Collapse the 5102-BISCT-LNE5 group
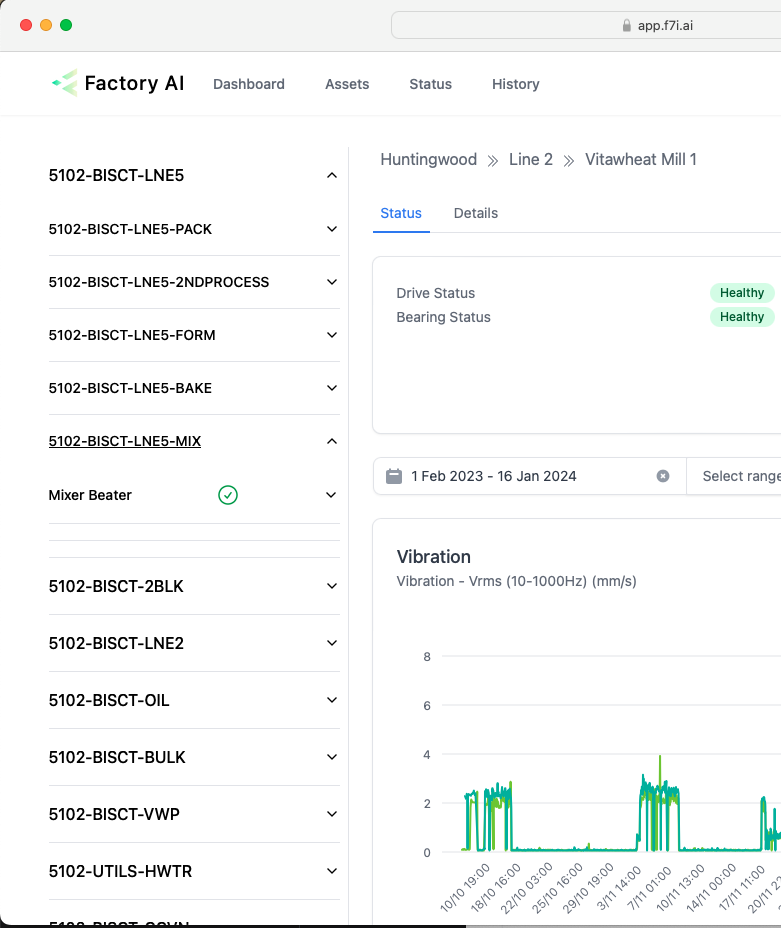The width and height of the screenshot is (781, 928). click(332, 175)
